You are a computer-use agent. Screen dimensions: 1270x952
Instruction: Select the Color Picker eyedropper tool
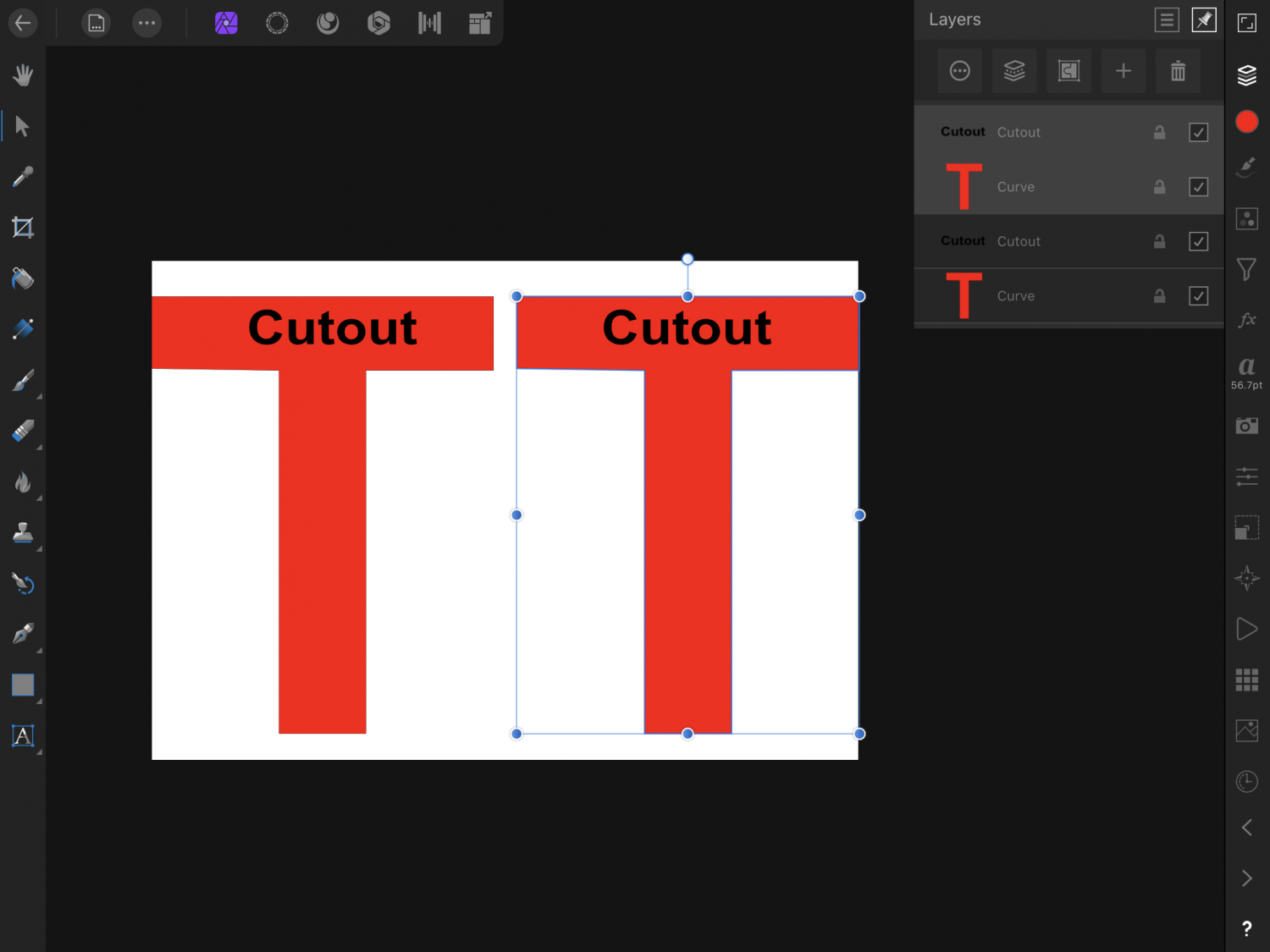pos(23,177)
